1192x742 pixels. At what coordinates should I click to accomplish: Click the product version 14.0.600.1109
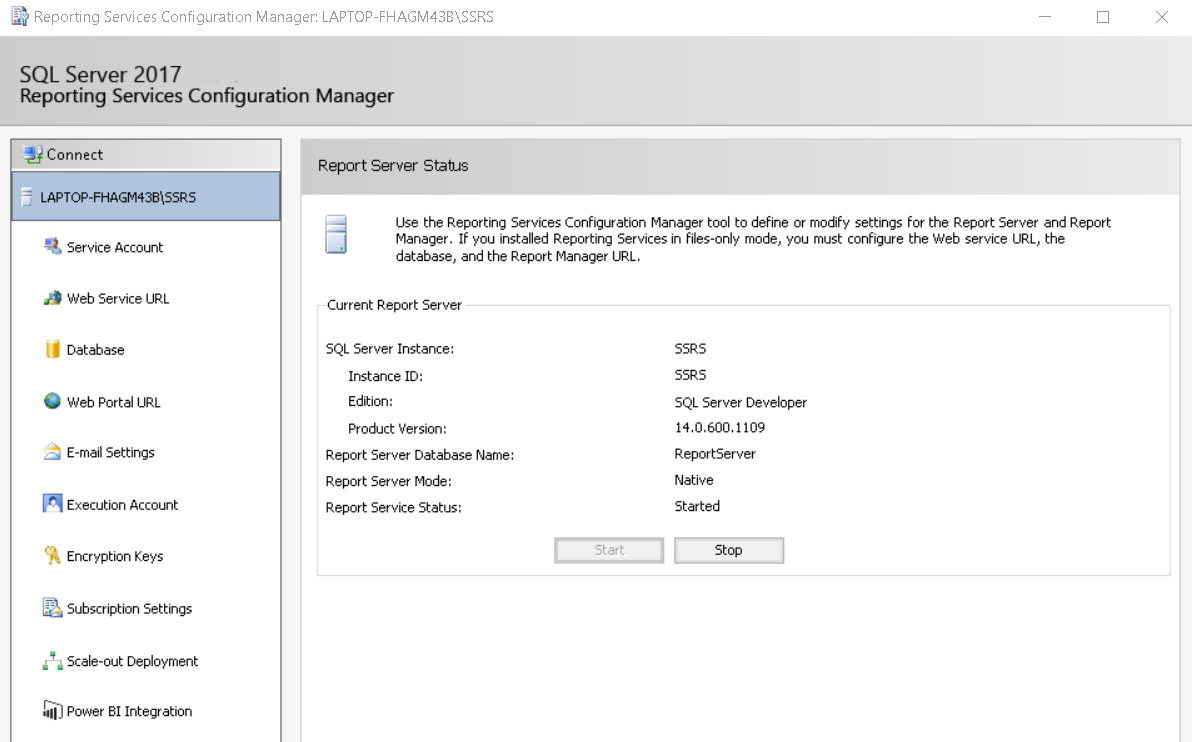(x=719, y=427)
